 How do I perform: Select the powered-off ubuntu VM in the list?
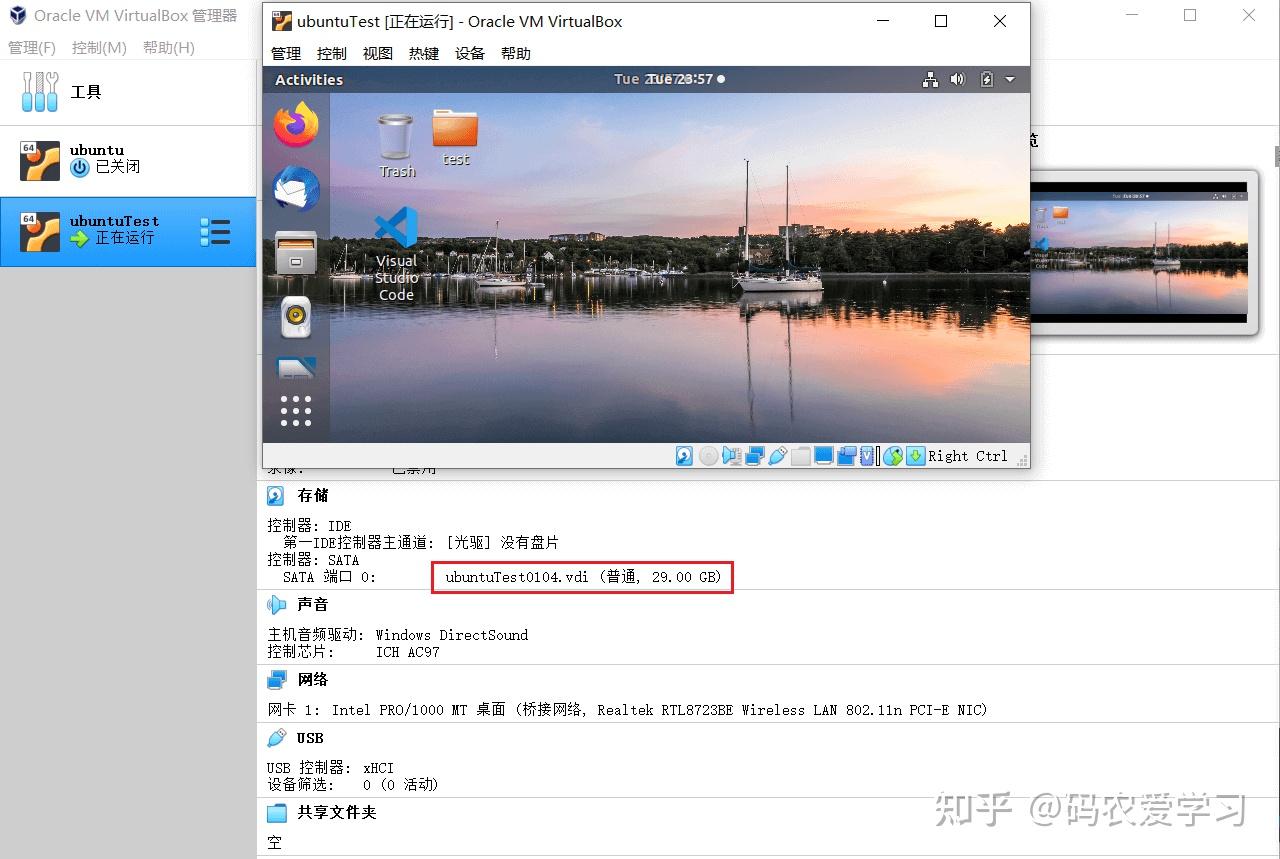click(96, 158)
